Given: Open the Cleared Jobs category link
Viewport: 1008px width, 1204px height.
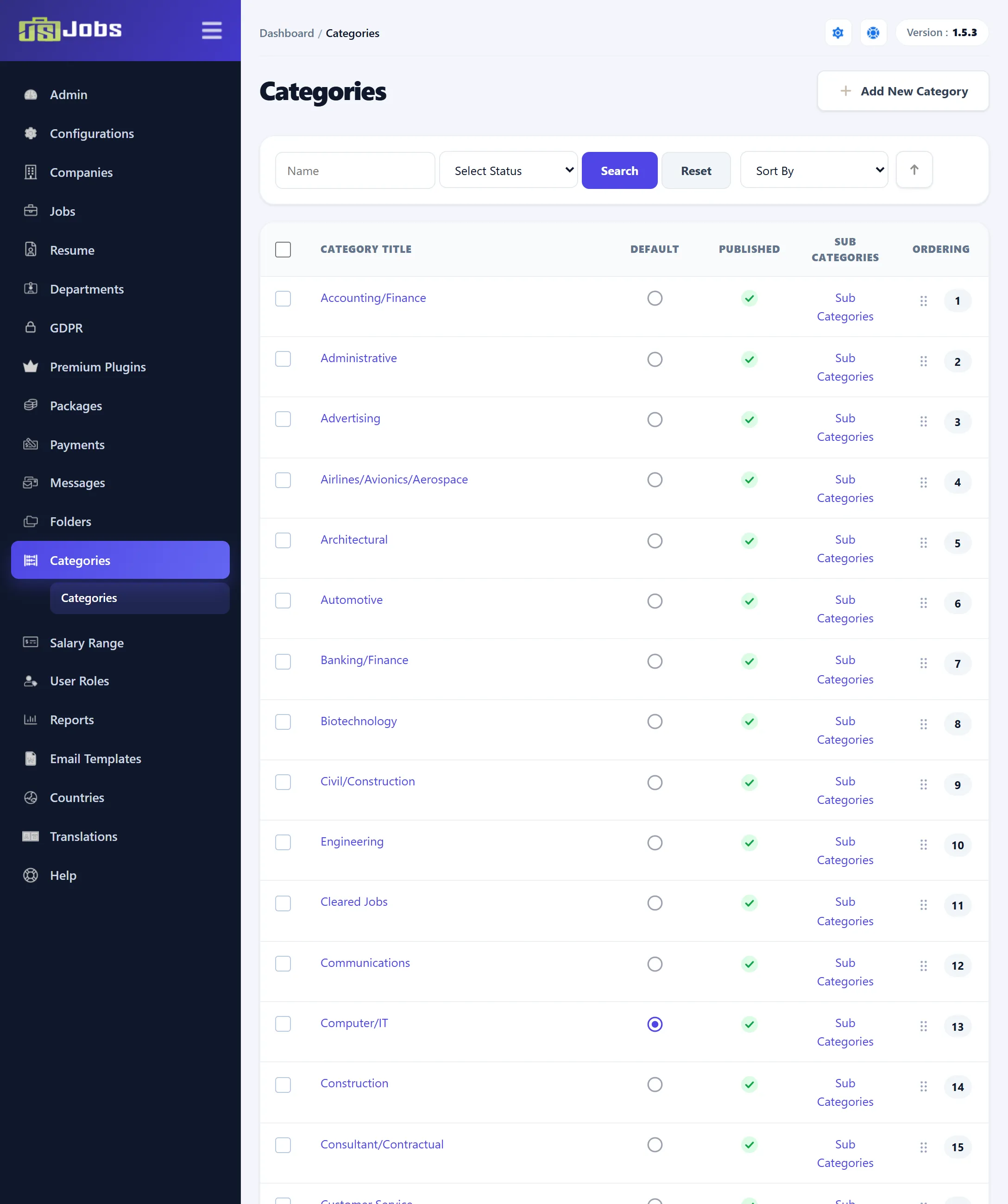Looking at the screenshot, I should pos(354,902).
